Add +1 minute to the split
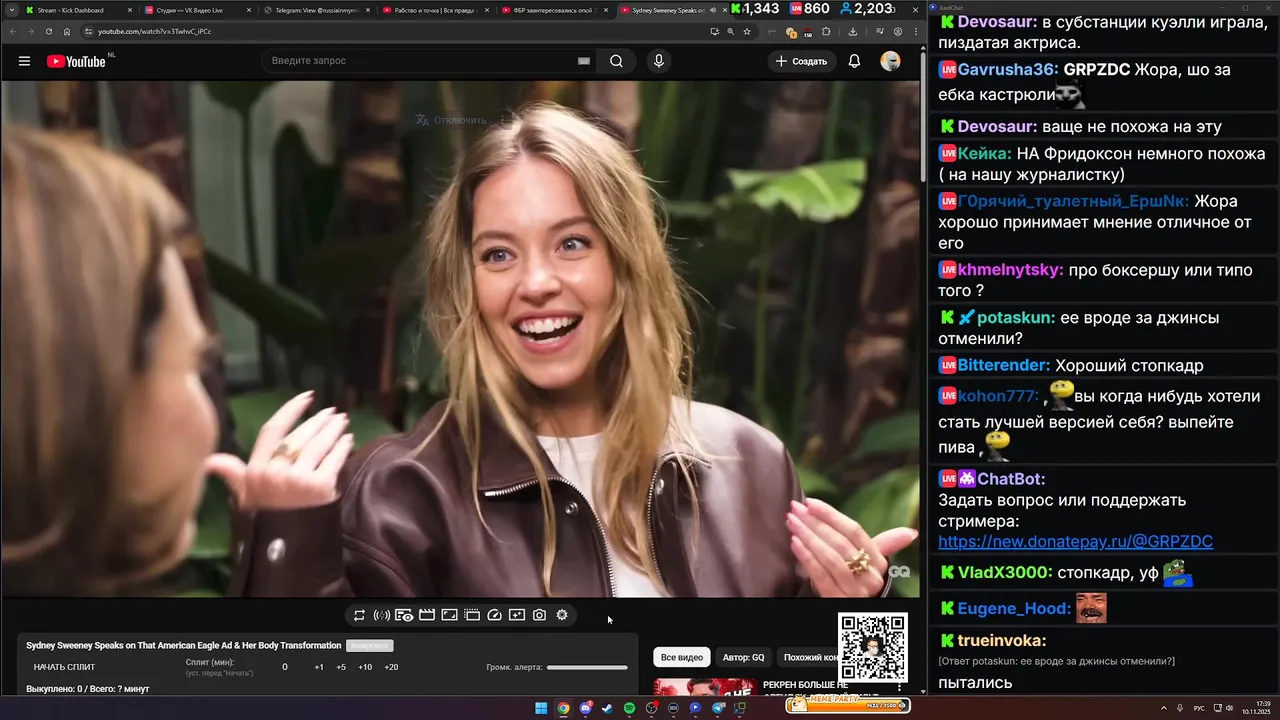This screenshot has width=1280, height=720. click(x=319, y=667)
